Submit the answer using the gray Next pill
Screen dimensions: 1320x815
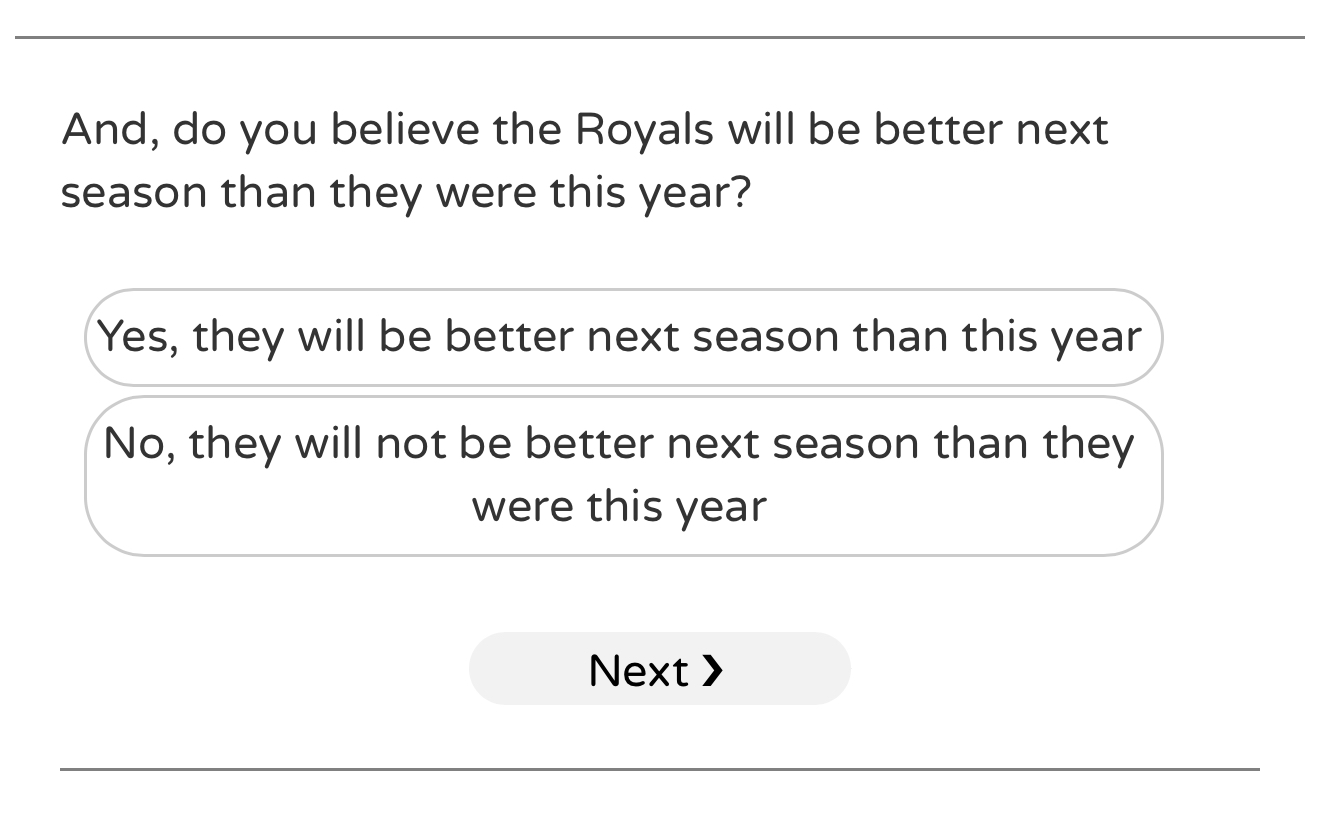point(659,669)
